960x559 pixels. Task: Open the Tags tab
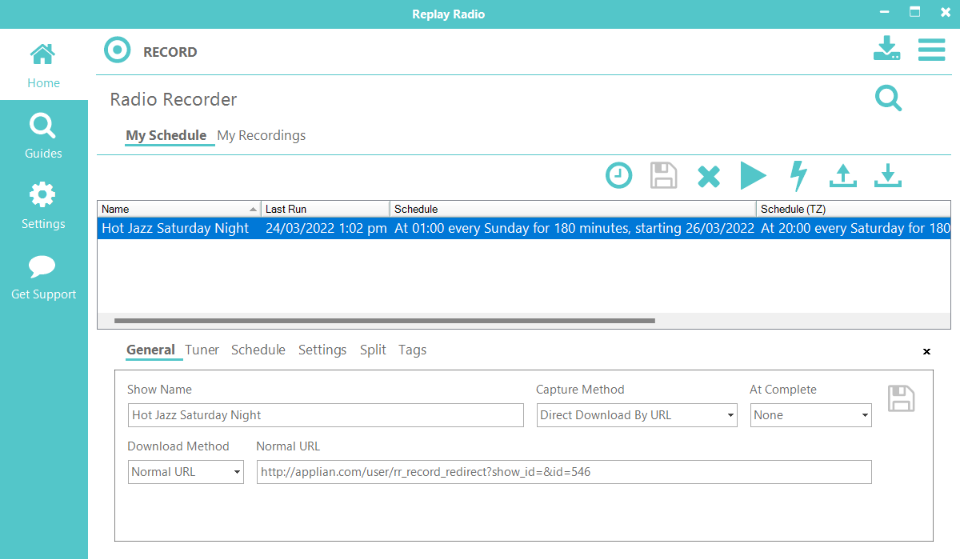tap(412, 350)
